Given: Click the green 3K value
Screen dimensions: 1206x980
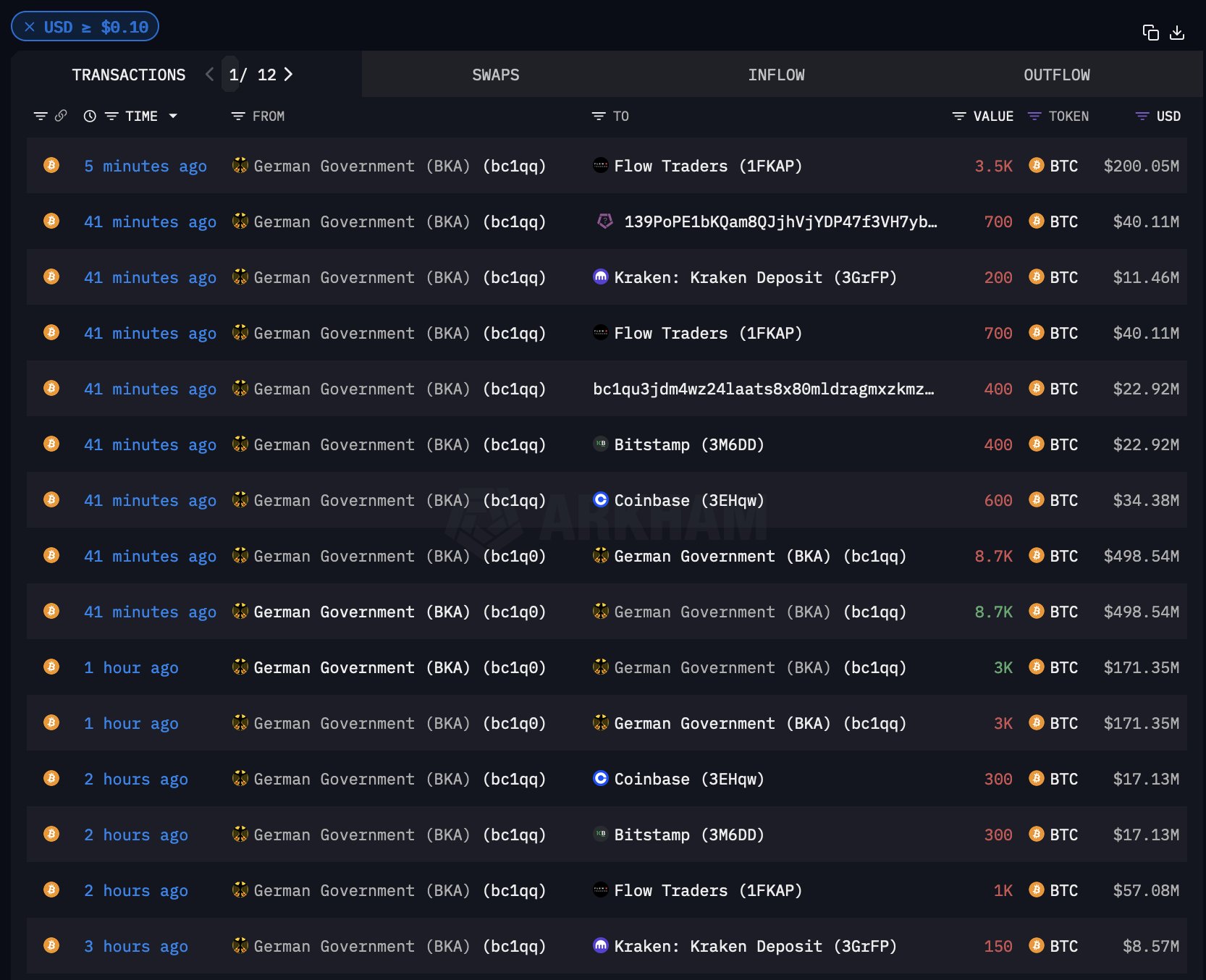Looking at the screenshot, I should coord(1003,667).
